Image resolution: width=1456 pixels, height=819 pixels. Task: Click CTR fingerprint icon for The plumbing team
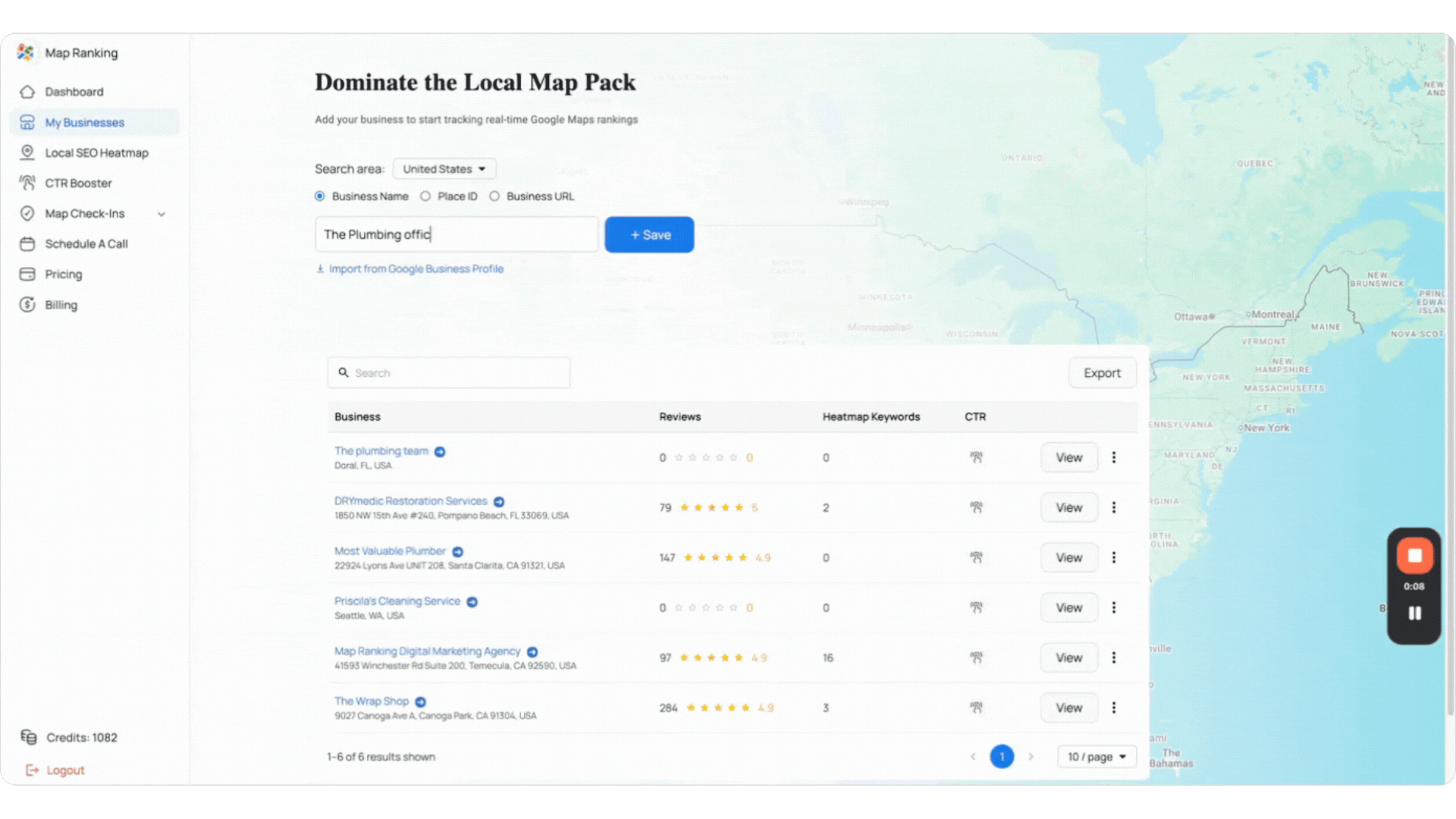point(976,457)
